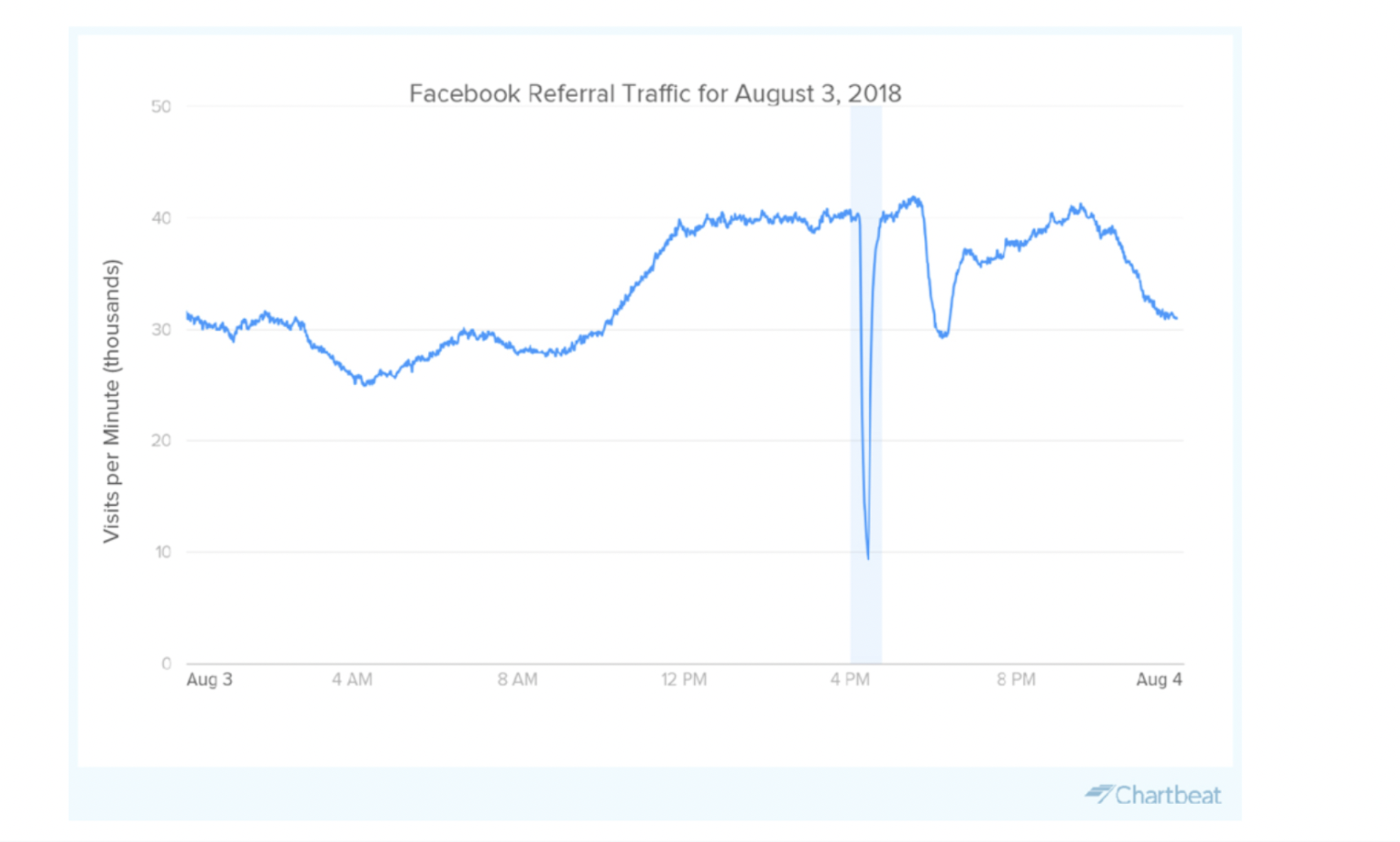Click the Chartbeat brand name text
Image resolution: width=1400 pixels, height=842 pixels.
click(1168, 795)
